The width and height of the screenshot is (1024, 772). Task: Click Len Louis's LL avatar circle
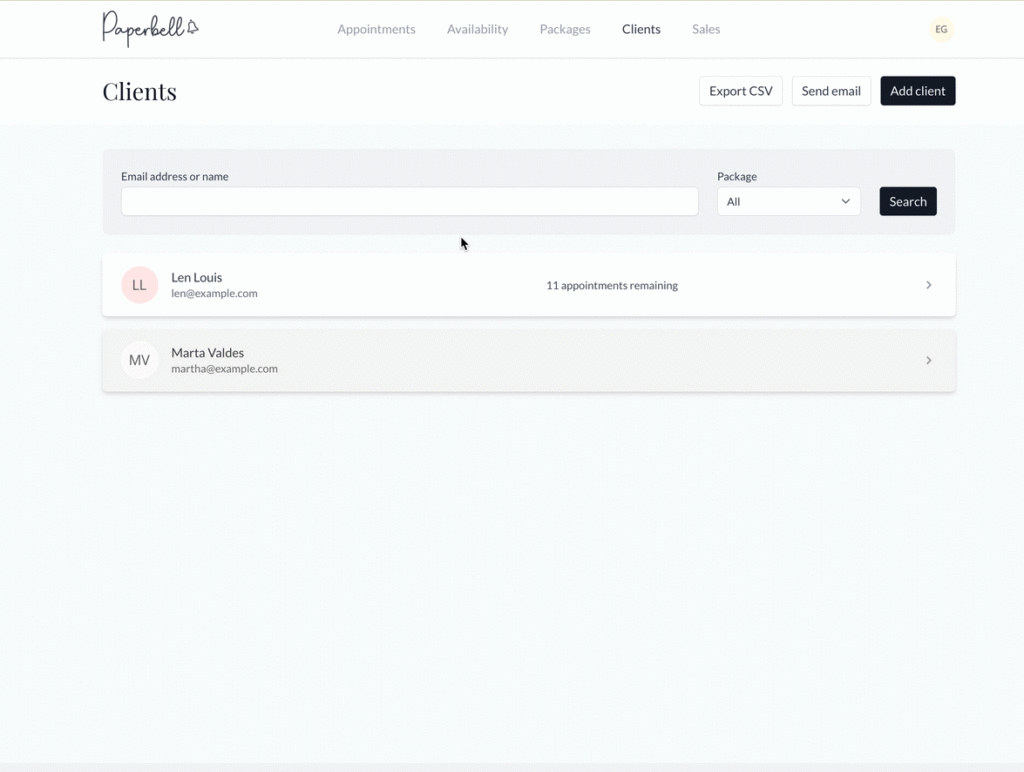coord(139,284)
